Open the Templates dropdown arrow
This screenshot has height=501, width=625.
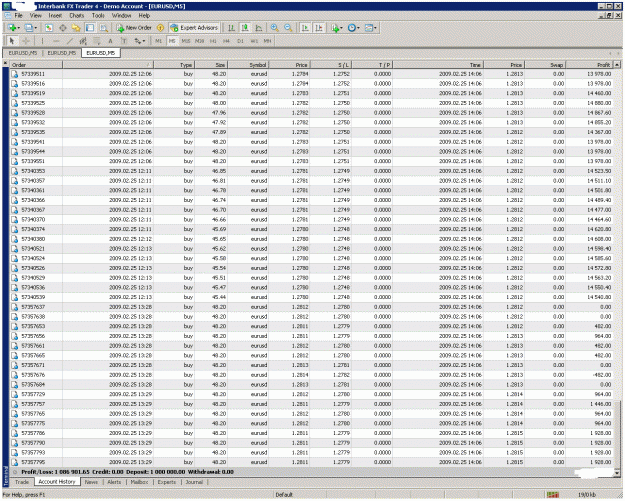(375, 28)
